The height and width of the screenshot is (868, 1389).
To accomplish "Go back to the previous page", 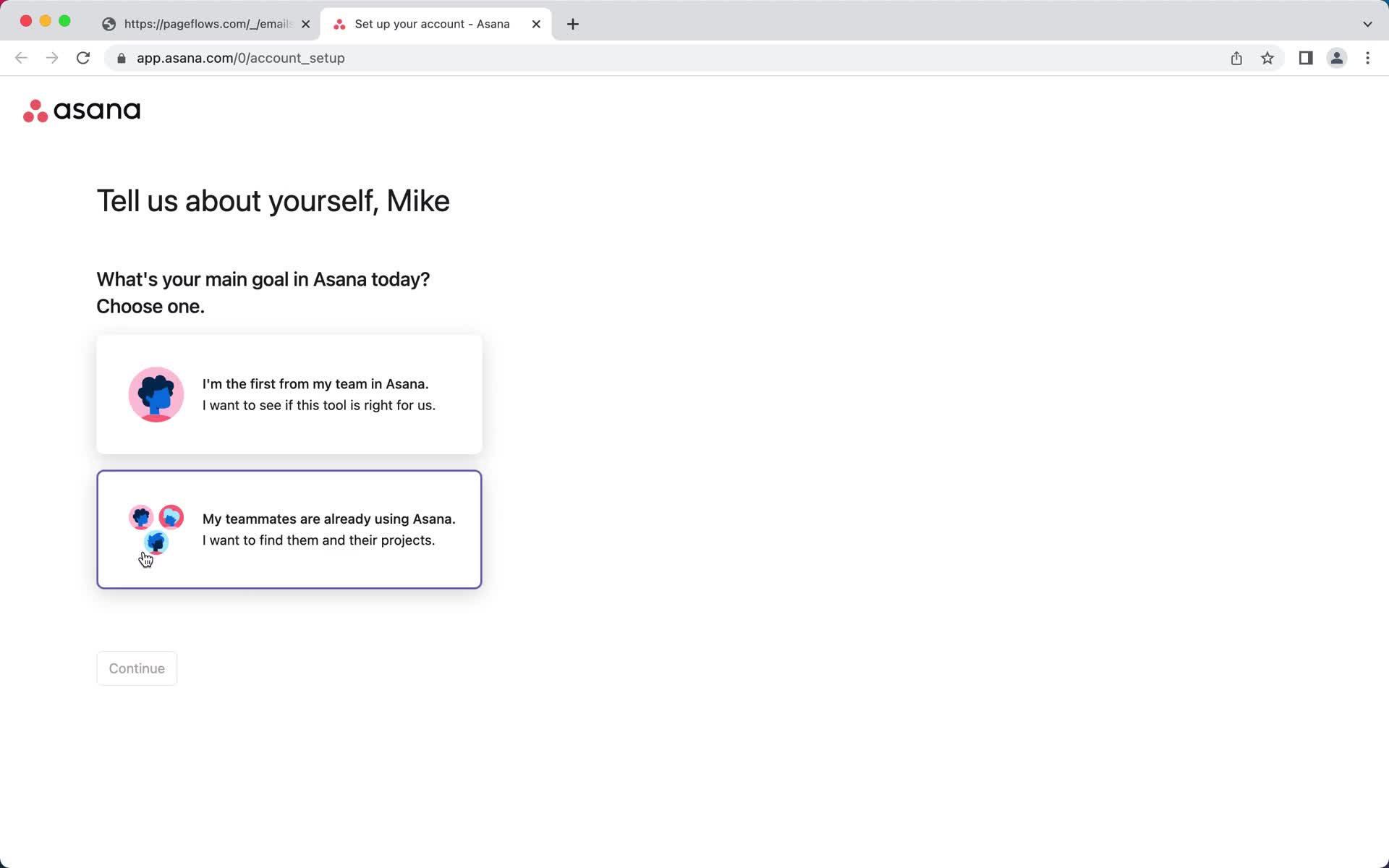I will click(x=21, y=58).
